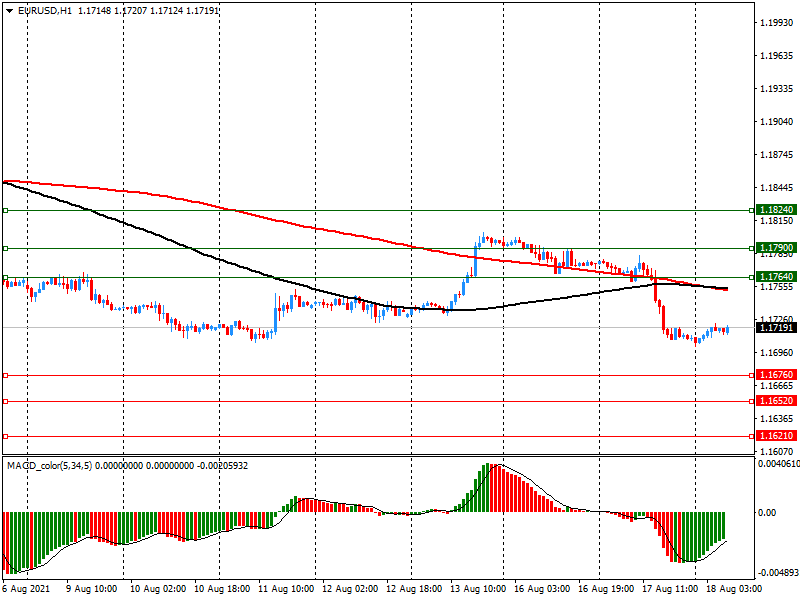Open the chart menu triangle beside EURUSD,H1

9,11
